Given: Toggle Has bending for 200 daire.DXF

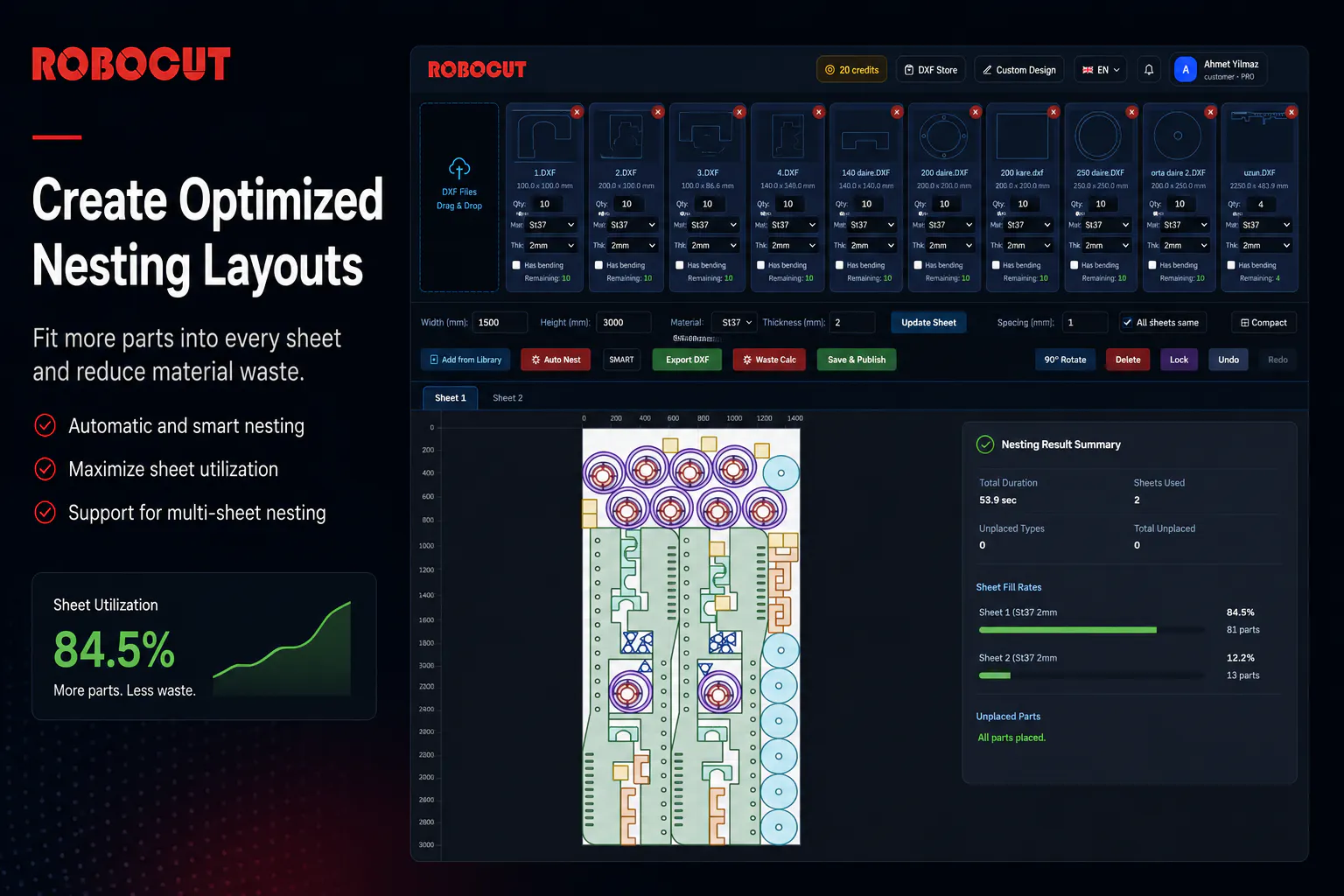Looking at the screenshot, I should [918, 265].
